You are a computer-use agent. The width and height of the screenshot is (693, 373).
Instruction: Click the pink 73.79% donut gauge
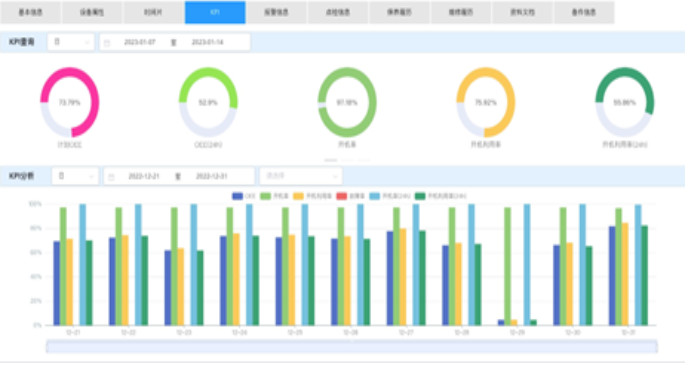69,102
